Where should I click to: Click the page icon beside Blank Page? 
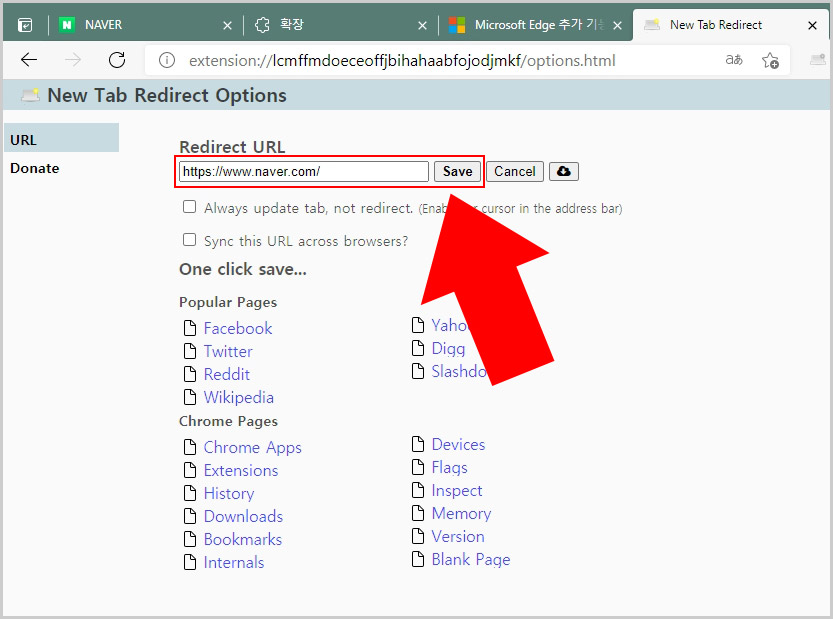point(418,559)
